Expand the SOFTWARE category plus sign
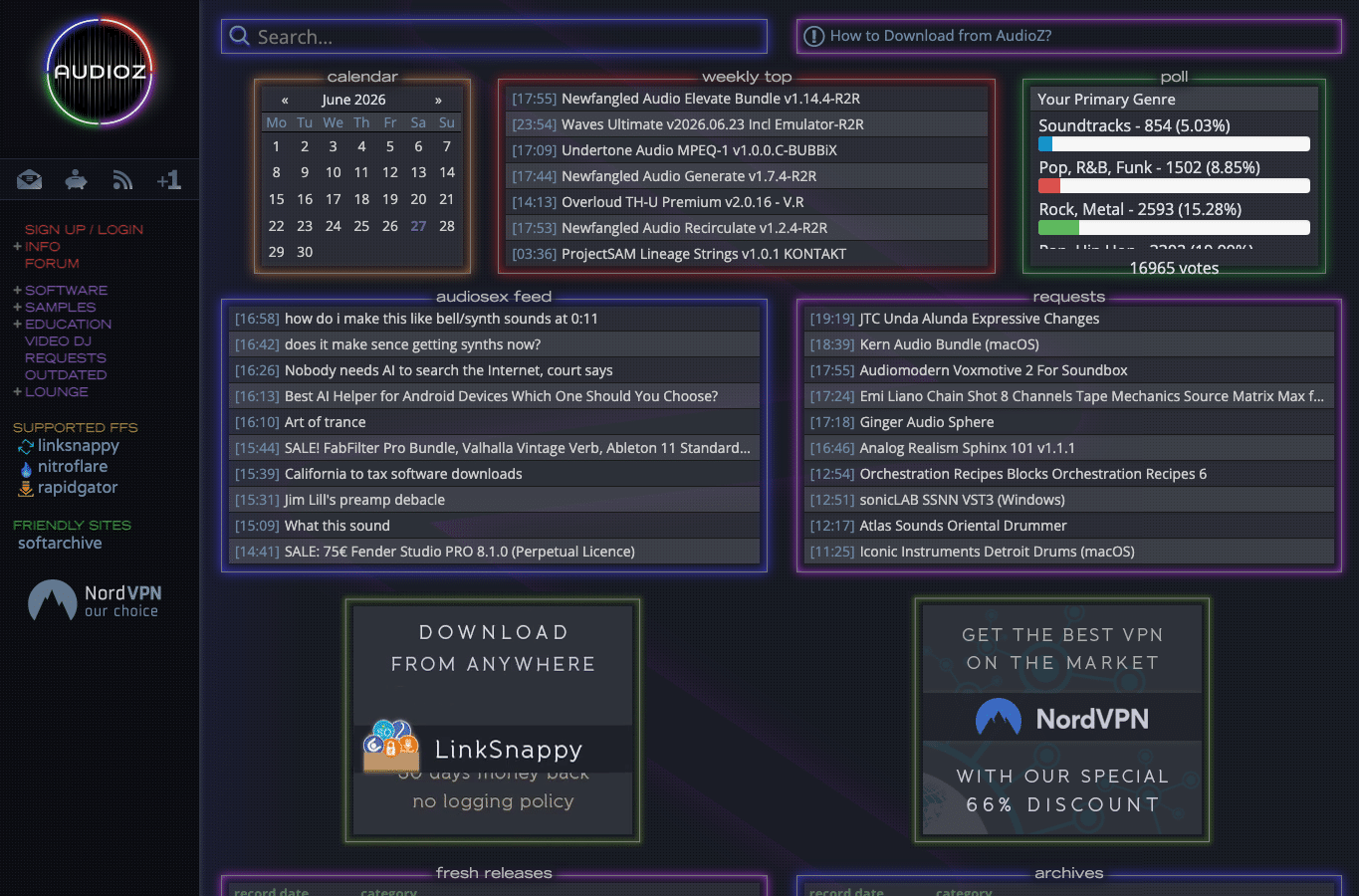The height and width of the screenshot is (896, 1359). tap(17, 290)
